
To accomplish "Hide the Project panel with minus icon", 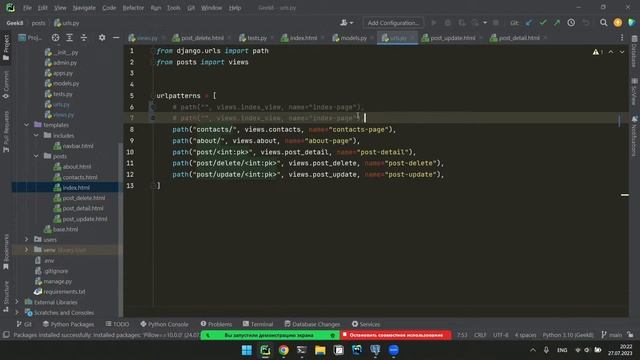I will (x=116, y=38).
